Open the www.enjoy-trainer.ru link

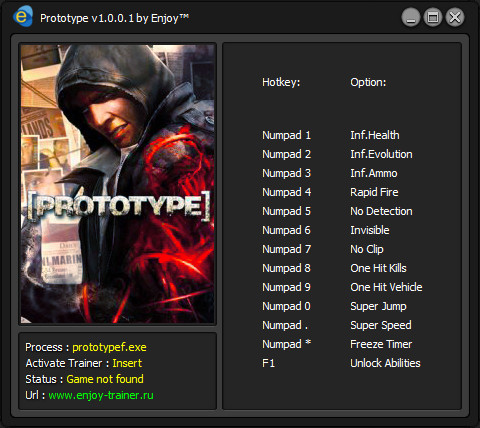pos(101,395)
